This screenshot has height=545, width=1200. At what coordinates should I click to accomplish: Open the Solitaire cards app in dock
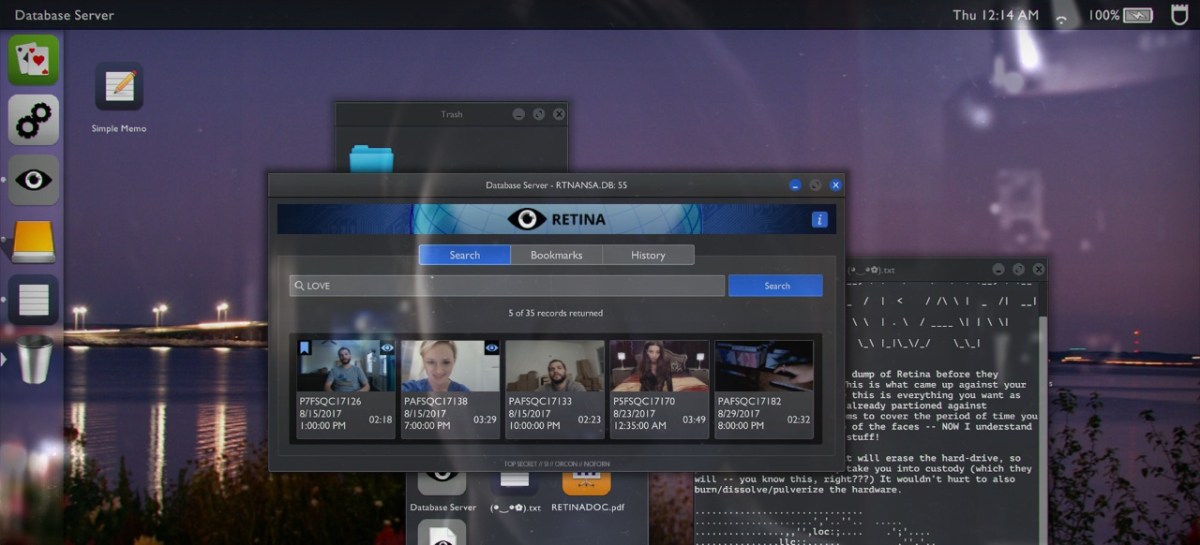[x=34, y=59]
